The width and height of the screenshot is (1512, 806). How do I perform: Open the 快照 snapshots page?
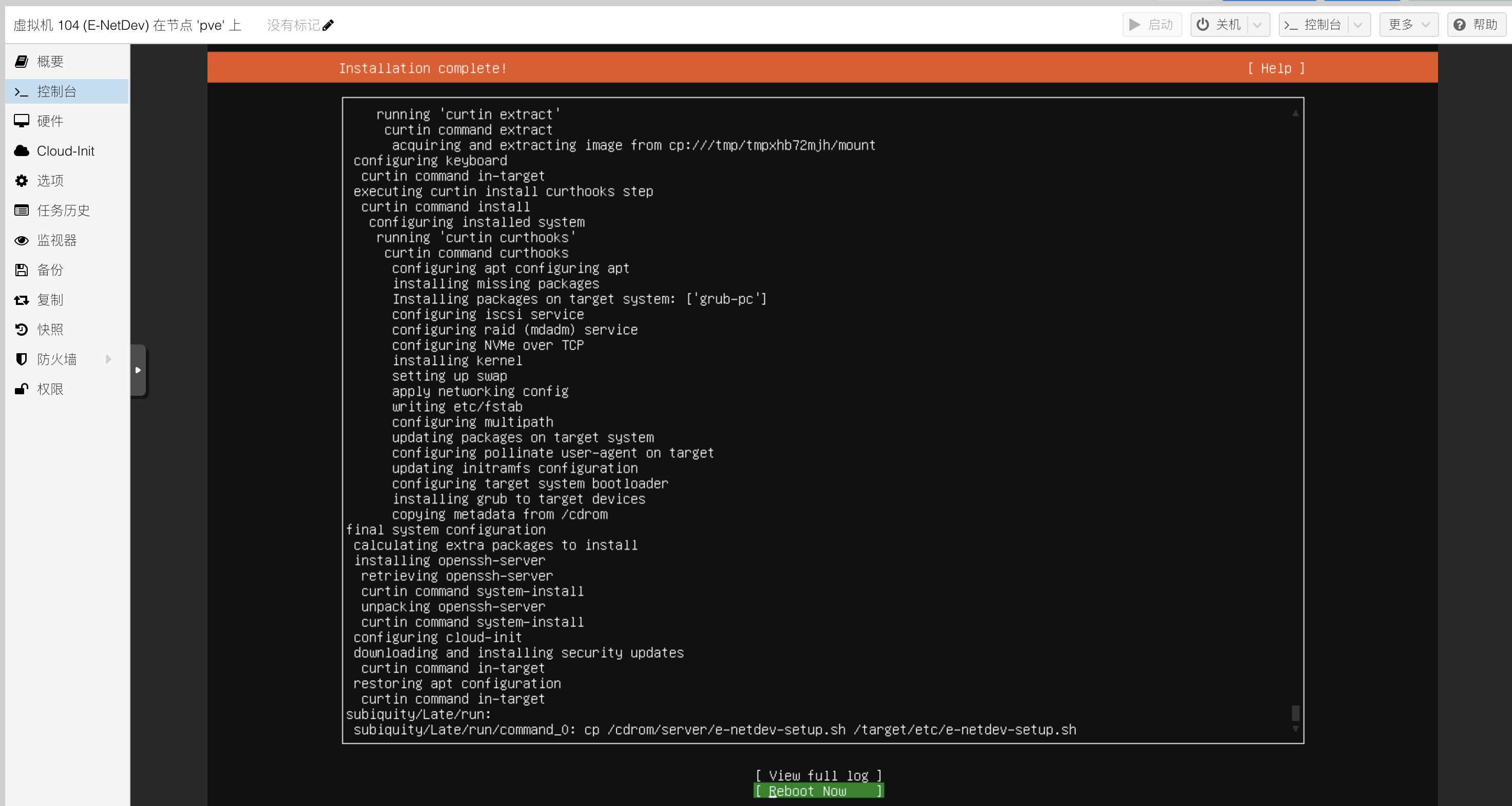[x=67, y=330]
